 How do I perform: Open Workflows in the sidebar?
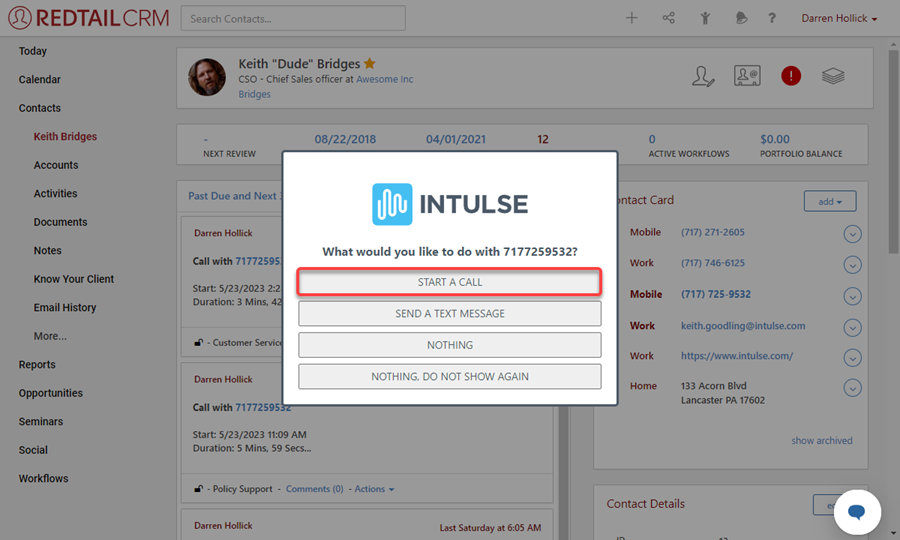(x=44, y=479)
